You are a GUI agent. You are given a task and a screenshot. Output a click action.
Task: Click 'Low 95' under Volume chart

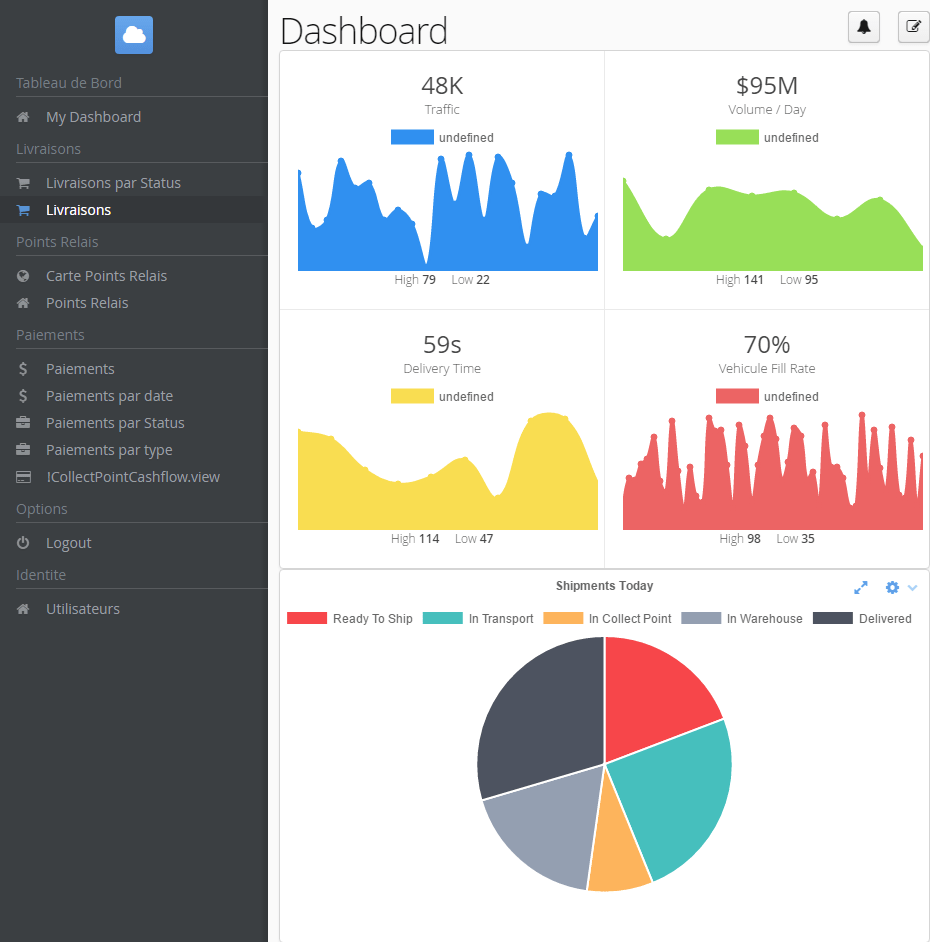tap(799, 280)
